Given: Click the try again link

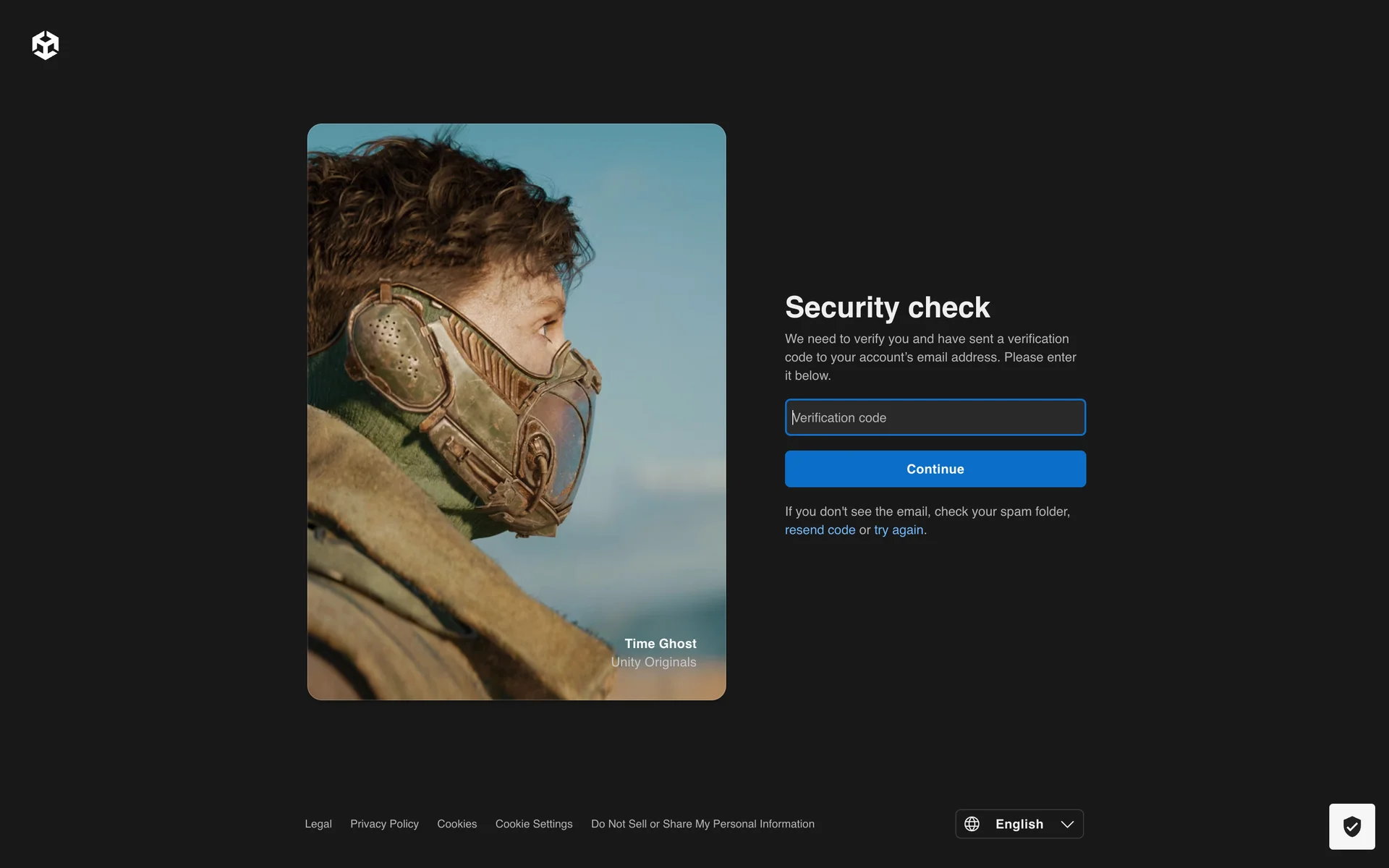Looking at the screenshot, I should tap(899, 529).
